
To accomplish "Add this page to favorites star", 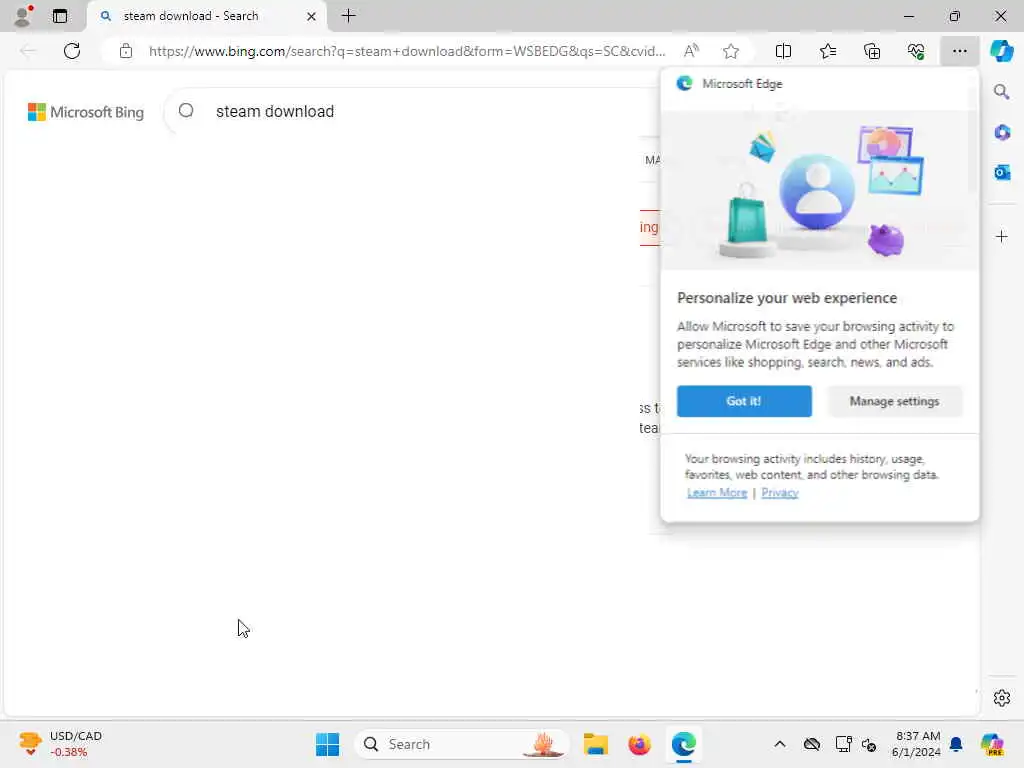I will pyautogui.click(x=731, y=51).
